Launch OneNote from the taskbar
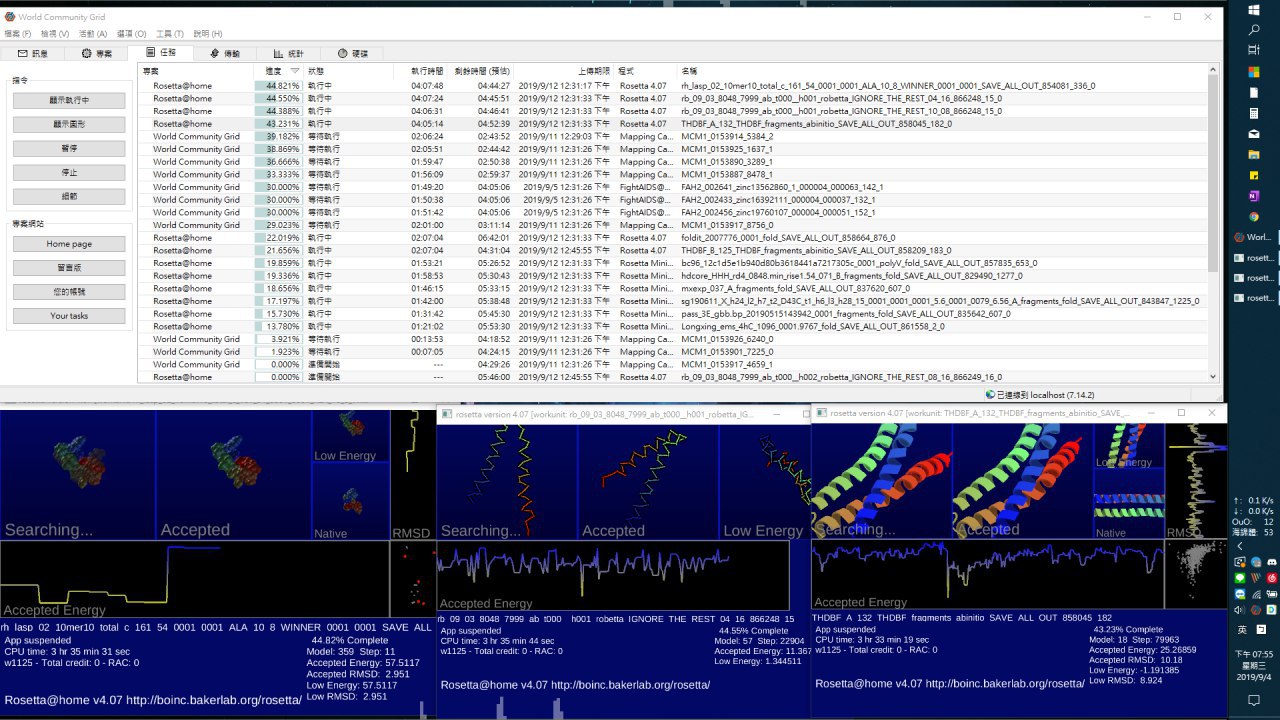The image size is (1280, 720). pos(1253,196)
